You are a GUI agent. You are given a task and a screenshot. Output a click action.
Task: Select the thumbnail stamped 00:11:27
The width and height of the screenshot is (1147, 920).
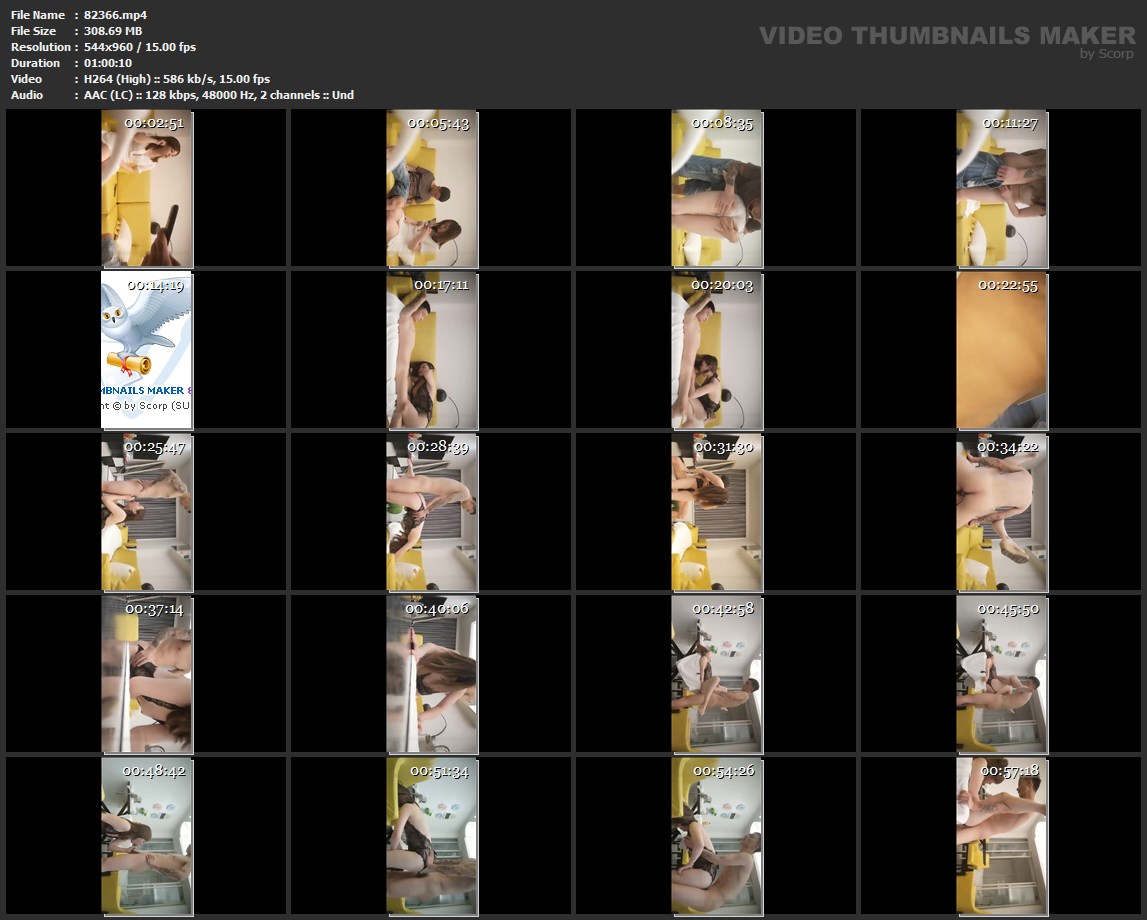(1002, 189)
